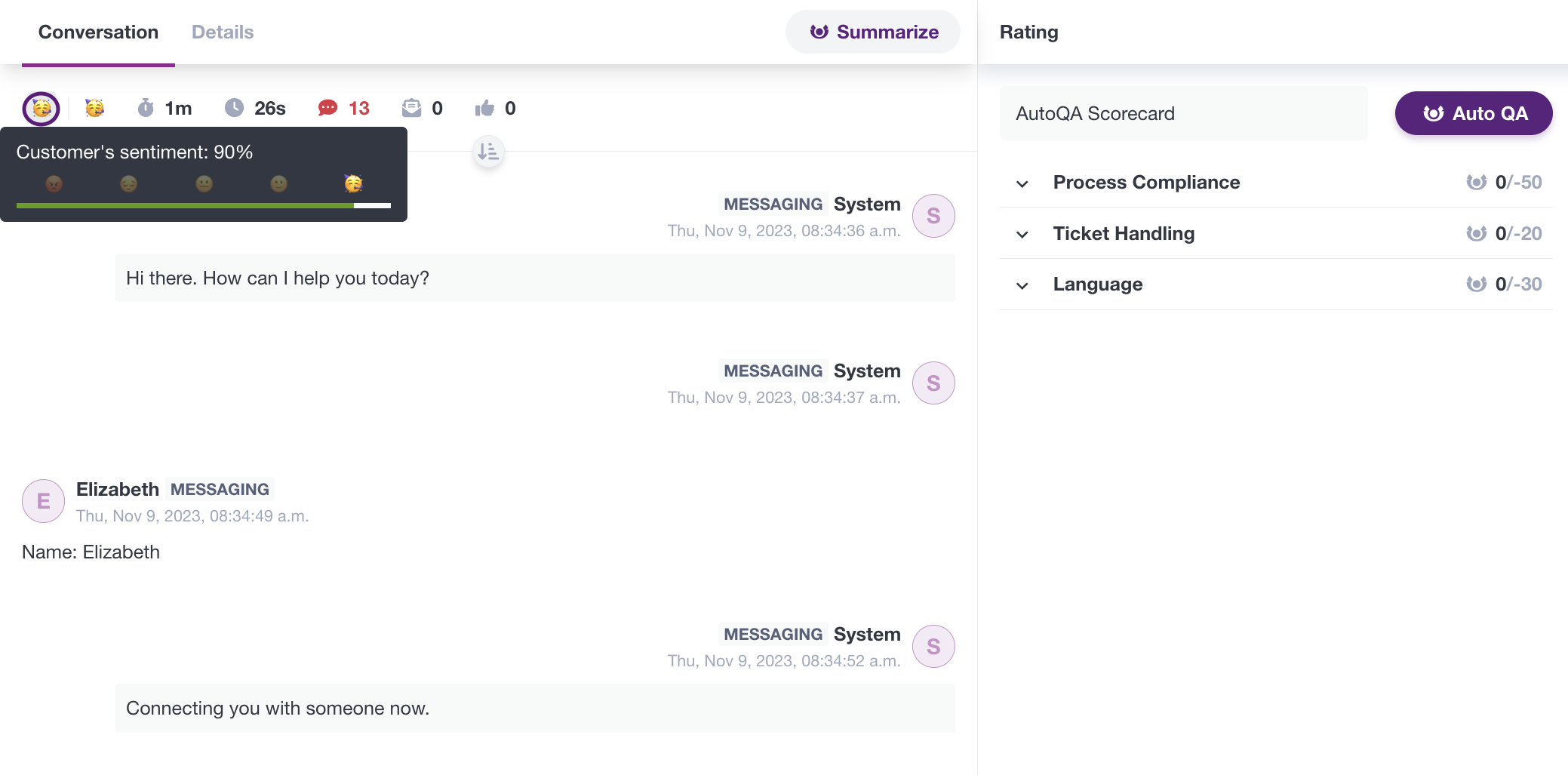Expand the Ticket Handling category
This screenshot has height=775, width=1568.
1022,235
